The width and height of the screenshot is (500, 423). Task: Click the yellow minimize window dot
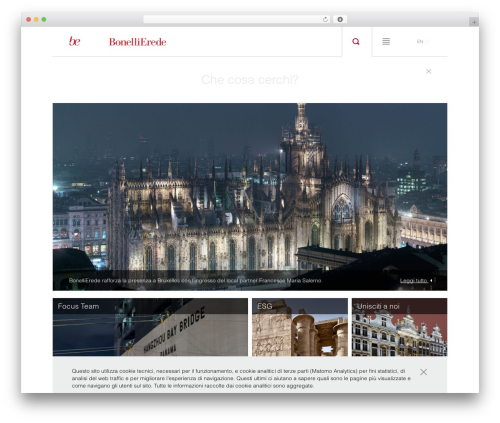[36, 19]
